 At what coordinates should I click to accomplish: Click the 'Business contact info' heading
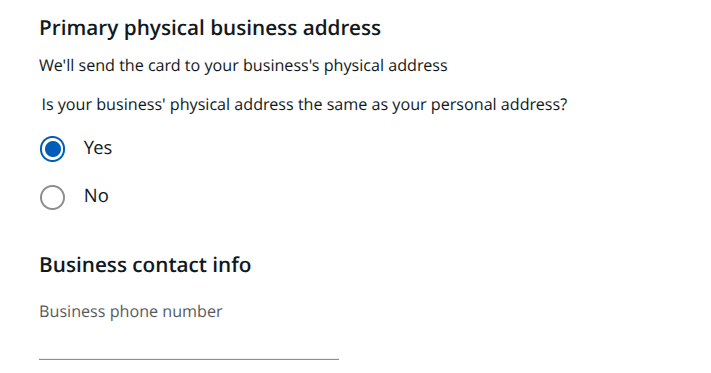[x=145, y=265]
